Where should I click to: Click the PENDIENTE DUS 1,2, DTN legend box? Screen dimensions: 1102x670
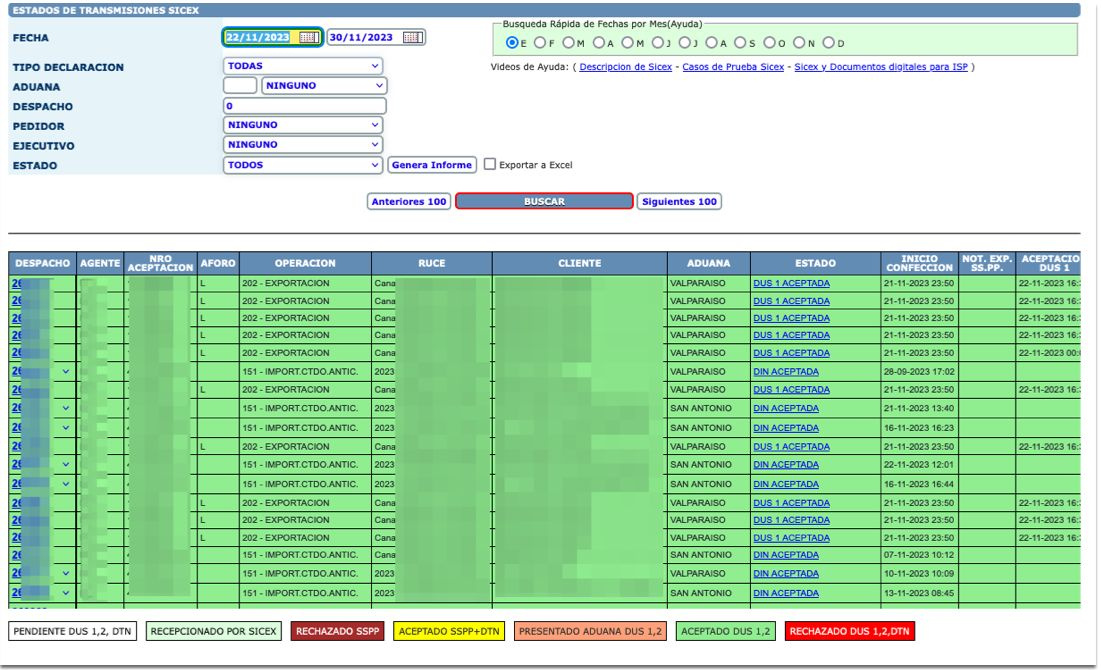72,631
